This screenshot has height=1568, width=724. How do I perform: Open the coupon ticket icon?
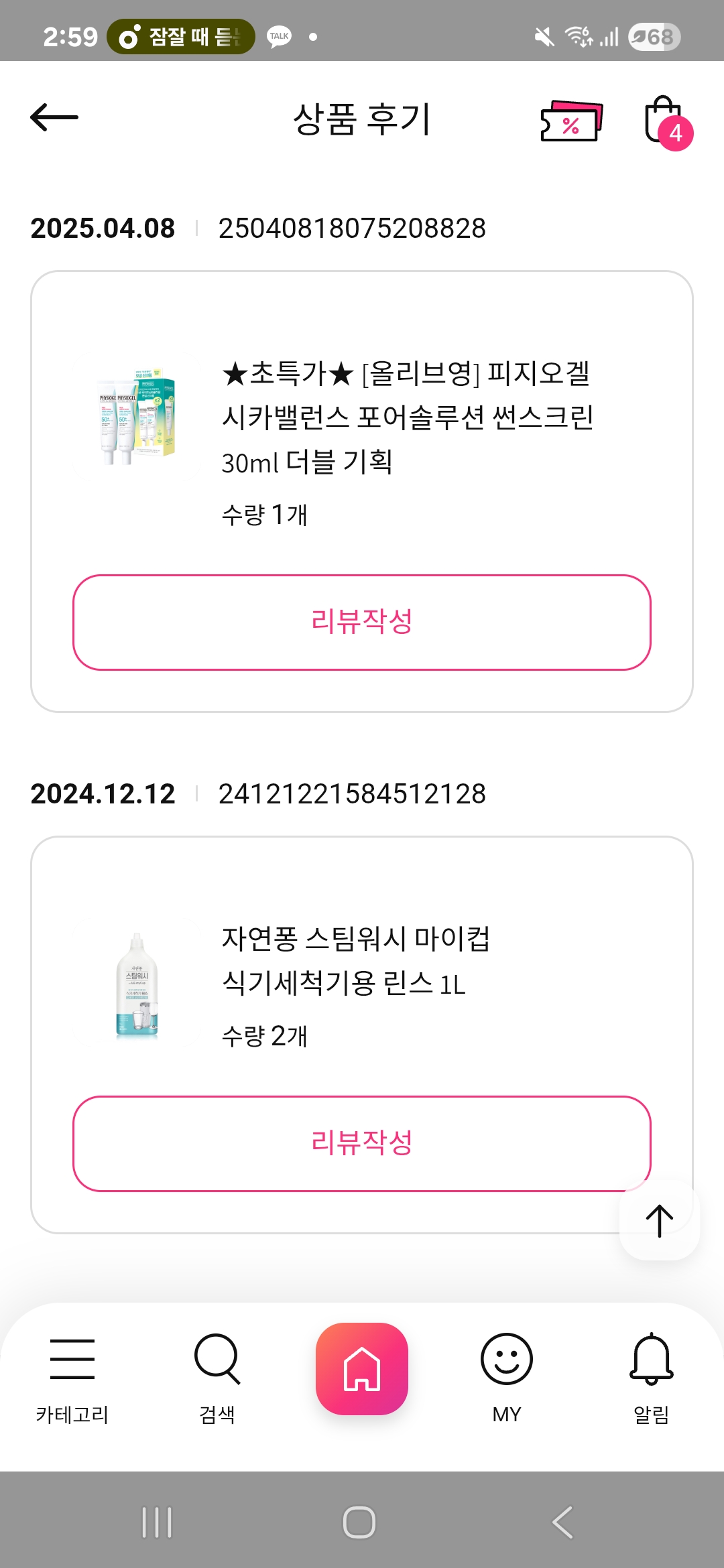point(571,121)
